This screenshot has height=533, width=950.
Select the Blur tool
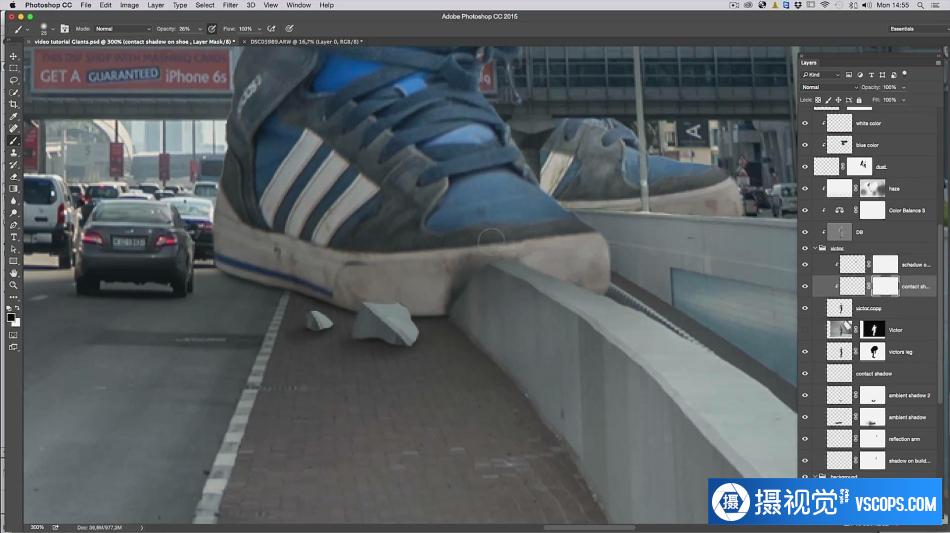click(13, 201)
